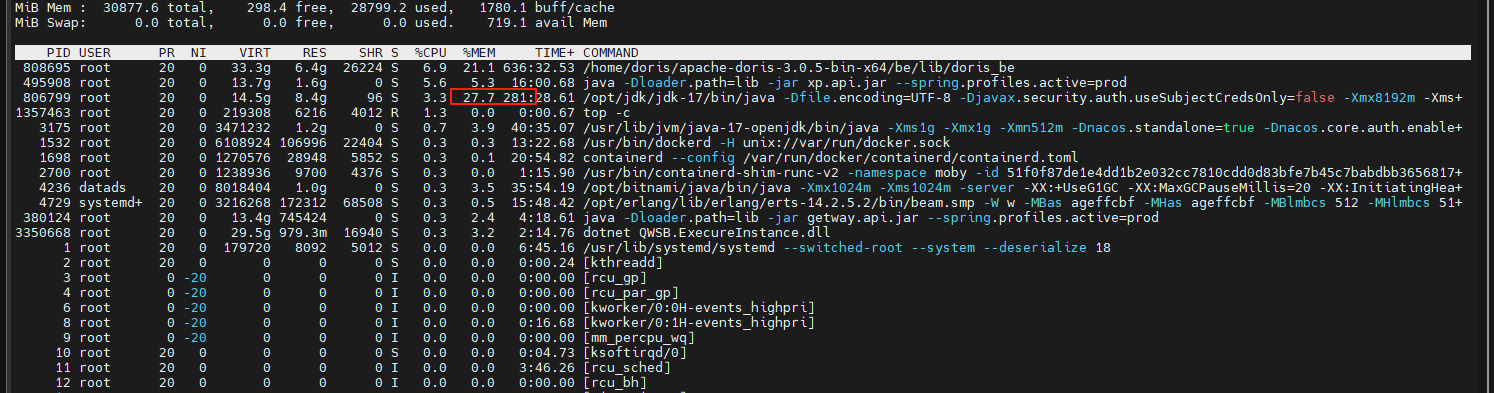Click the datads user name
Screen dimensions: 1494x393
103,187
